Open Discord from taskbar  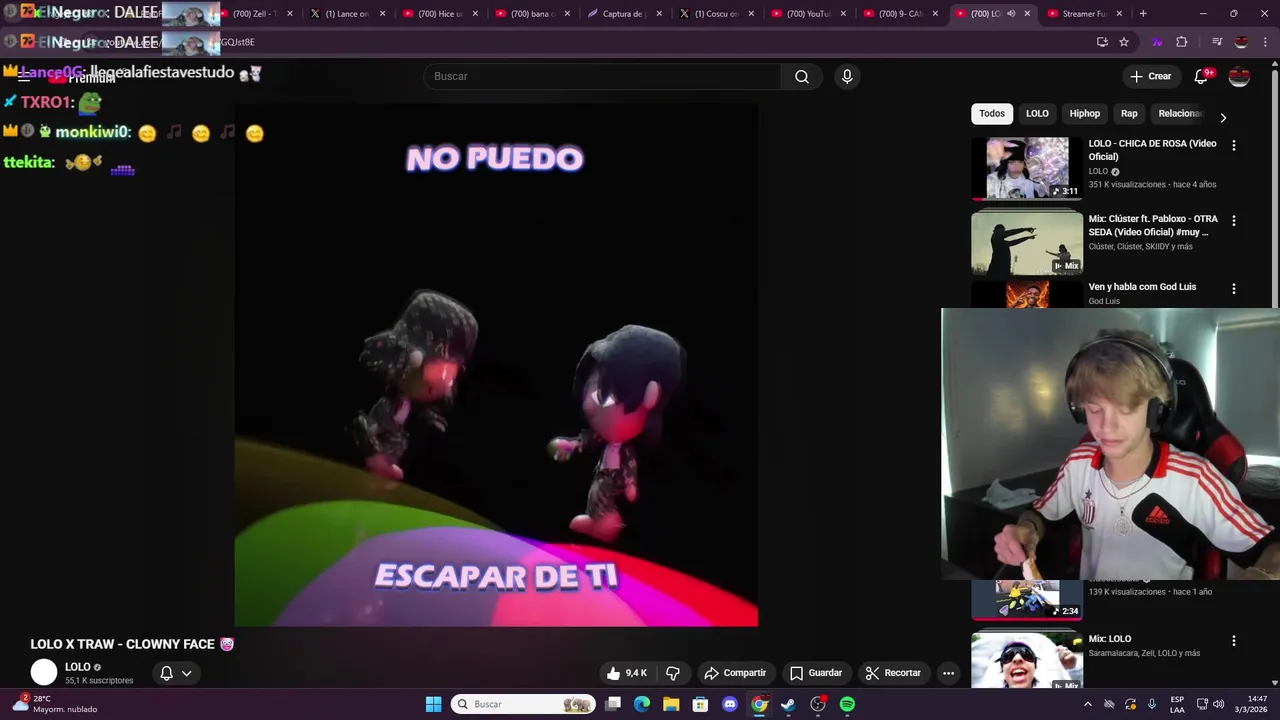point(730,704)
